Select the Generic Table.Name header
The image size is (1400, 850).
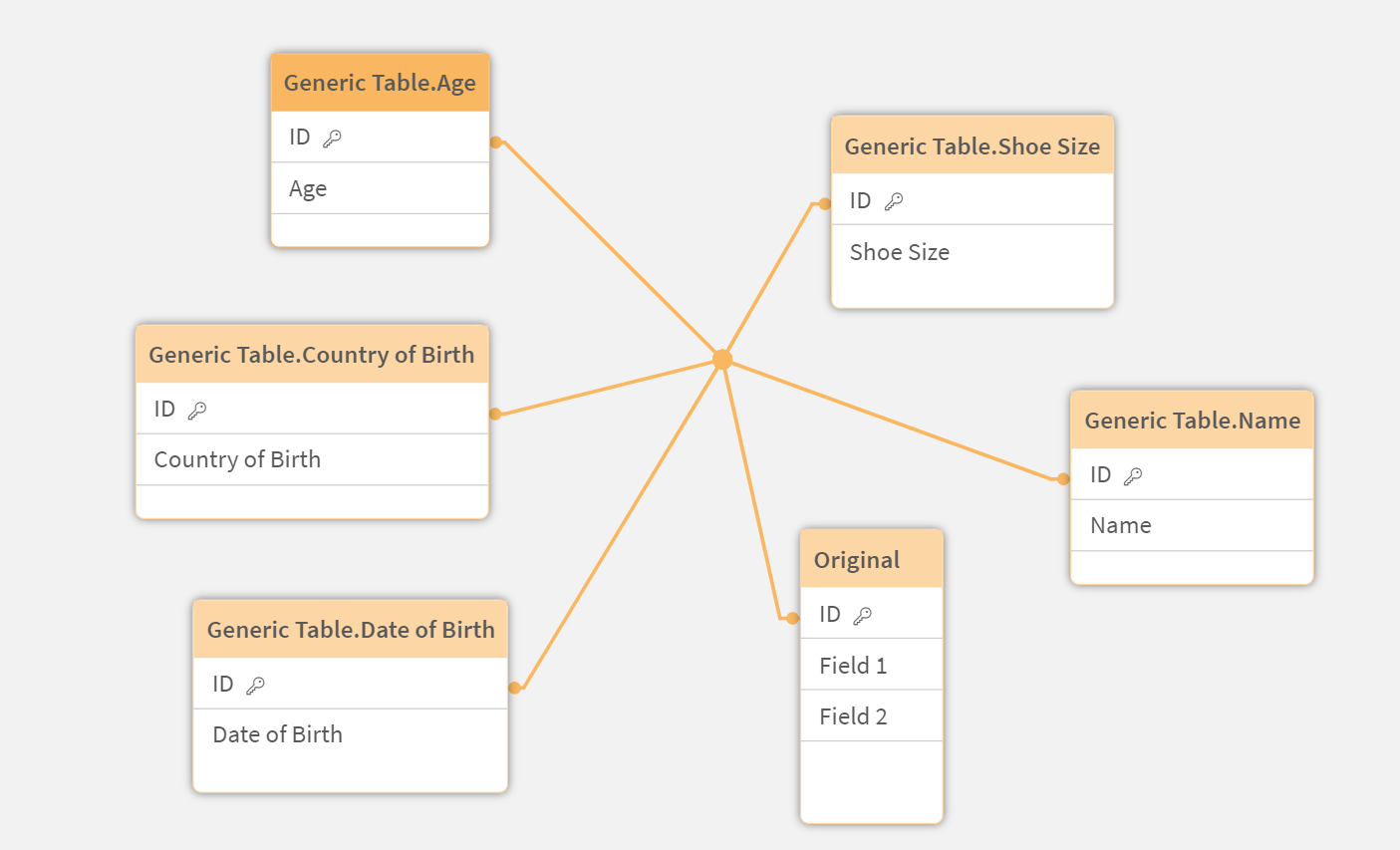(1192, 421)
